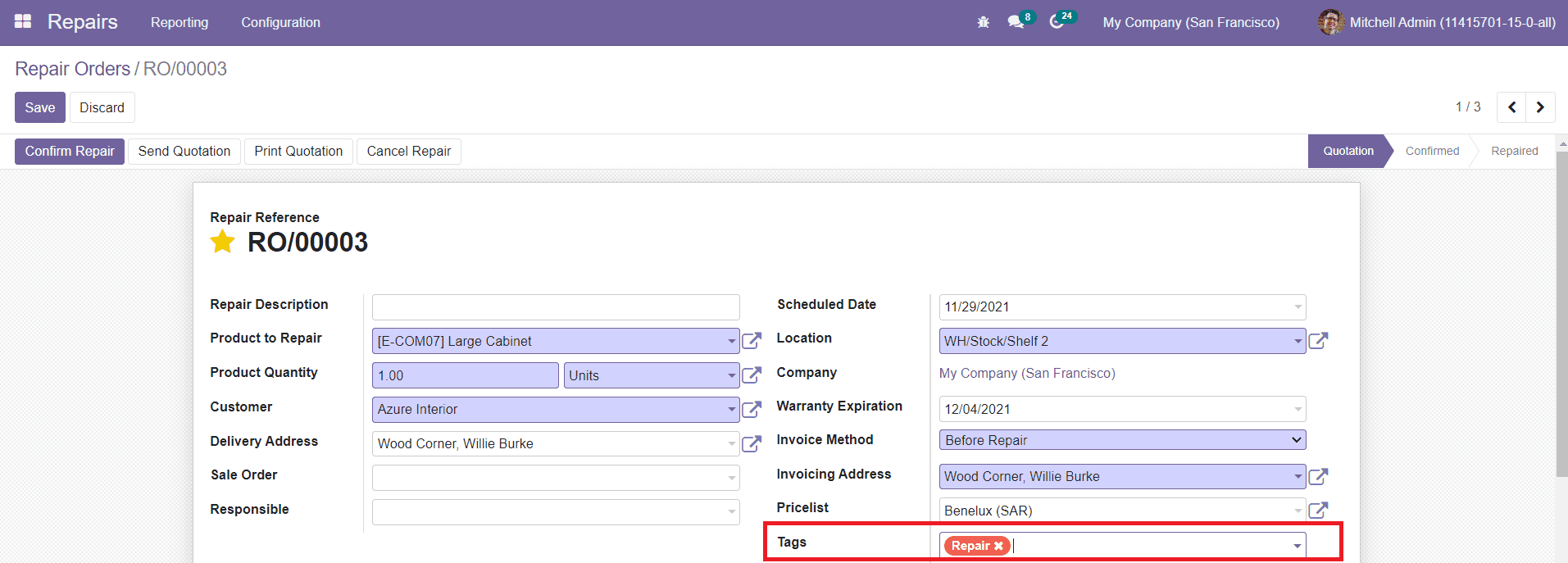Open external link for unit of measure

752,375
